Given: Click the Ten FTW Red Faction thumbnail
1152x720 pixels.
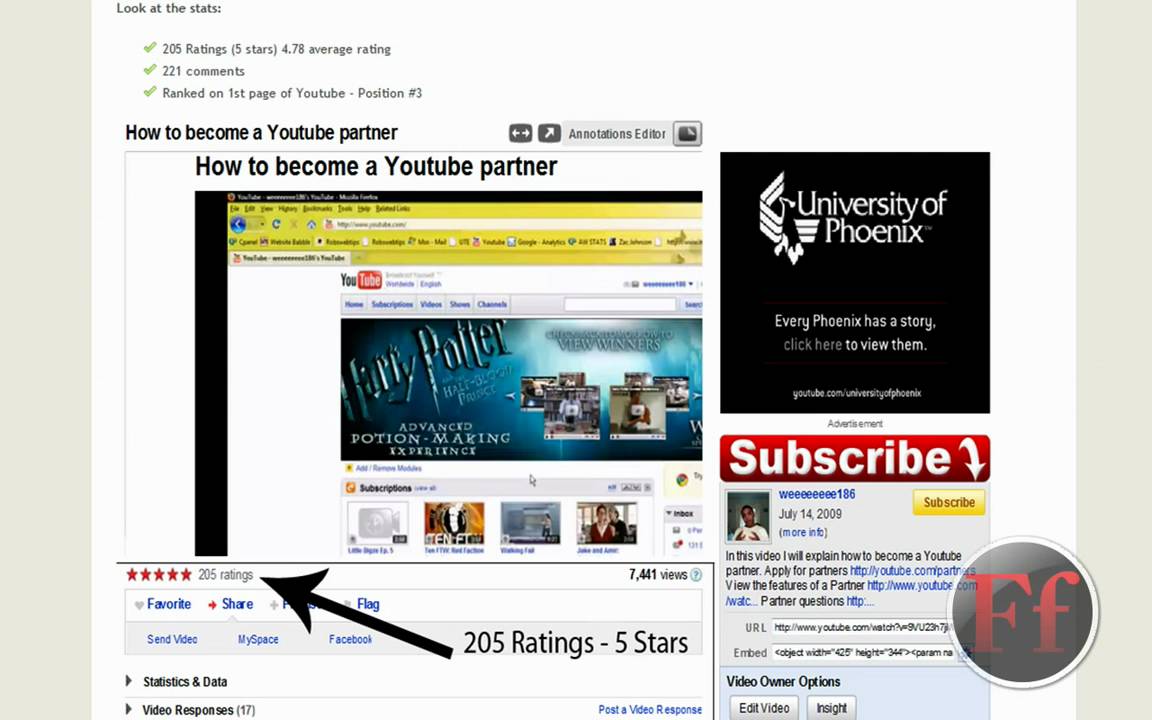Looking at the screenshot, I should click(x=454, y=524).
